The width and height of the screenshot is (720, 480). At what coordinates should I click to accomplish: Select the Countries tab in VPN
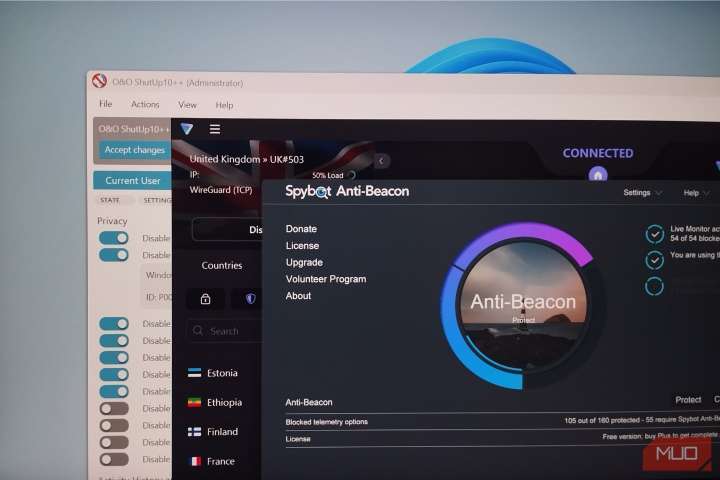222,265
